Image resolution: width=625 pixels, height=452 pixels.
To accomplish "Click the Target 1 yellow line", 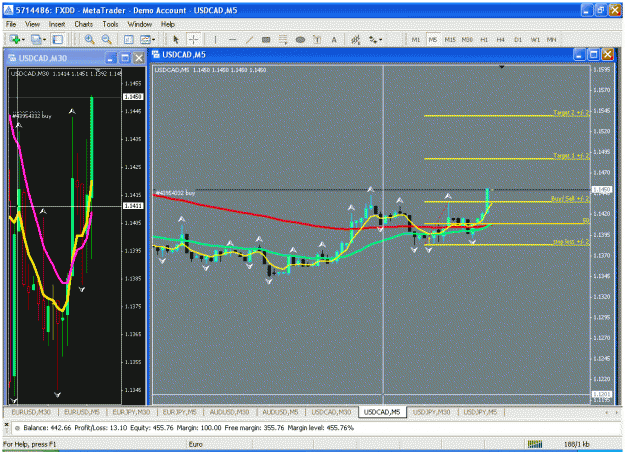I will coord(507,159).
